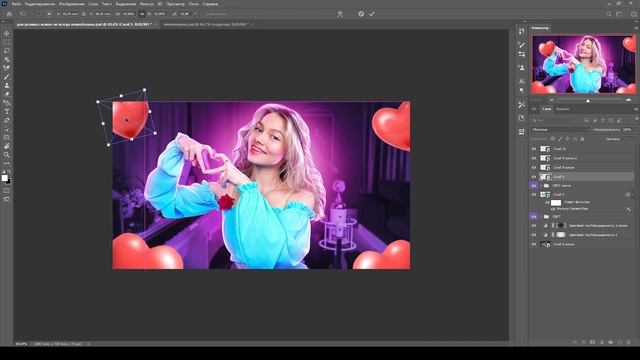Zoom in with Navigator large mountains button
Image resolution: width=640 pixels, height=360 pixels.
(628, 100)
